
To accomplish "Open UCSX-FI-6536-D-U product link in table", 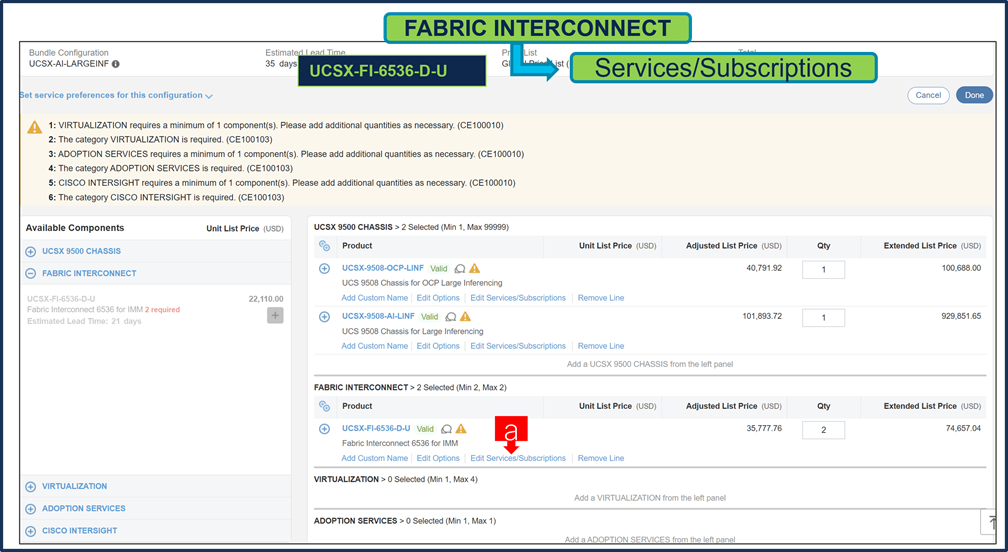I will click(x=376, y=428).
